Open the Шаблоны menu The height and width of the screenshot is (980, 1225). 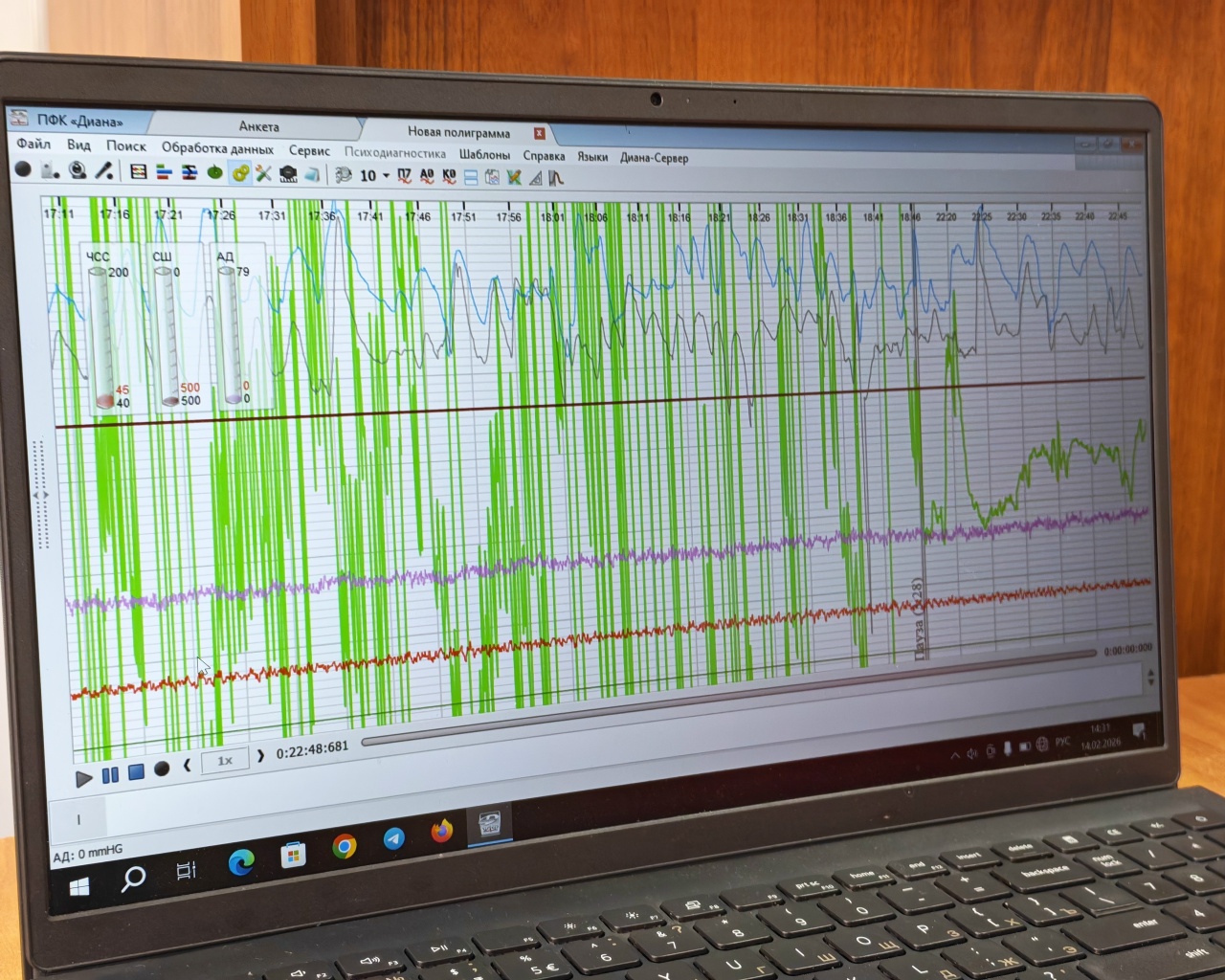(484, 154)
